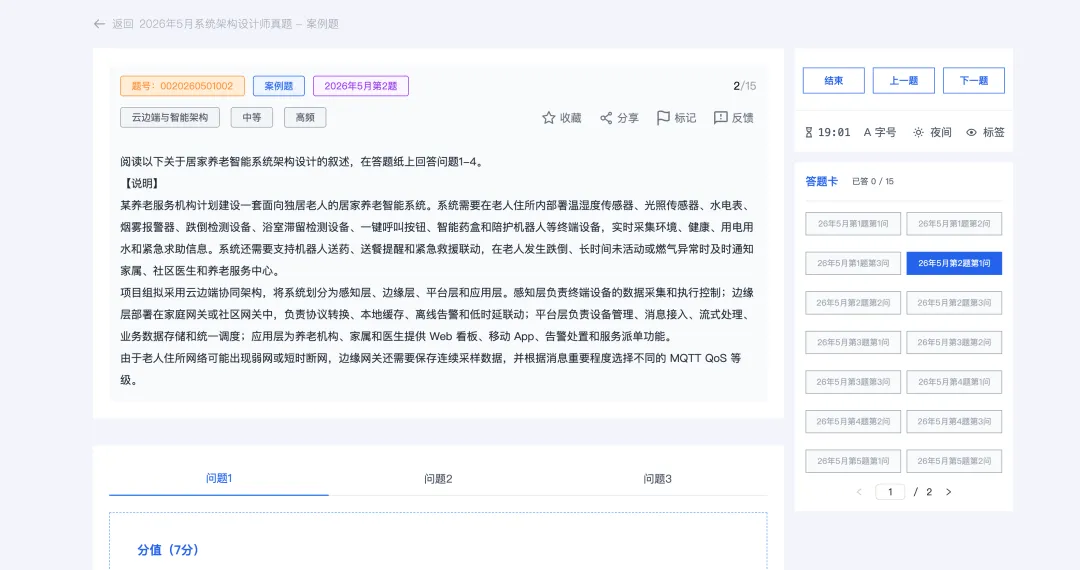Screen dimensions: 1080x570
Task: Click answer card previous page arrow
Action: tap(859, 492)
